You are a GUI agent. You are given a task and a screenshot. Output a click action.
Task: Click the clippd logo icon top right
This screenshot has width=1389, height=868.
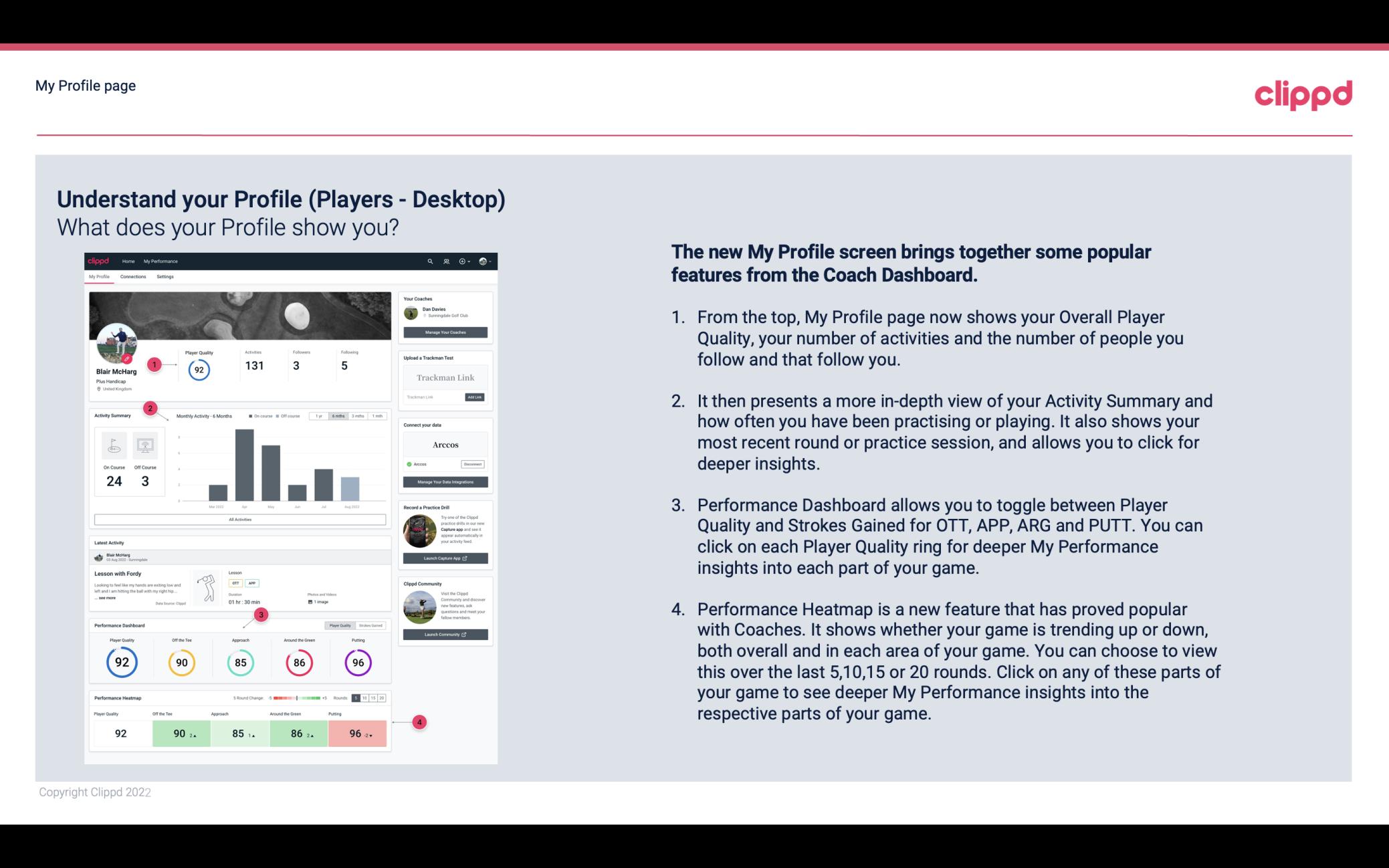[1303, 92]
